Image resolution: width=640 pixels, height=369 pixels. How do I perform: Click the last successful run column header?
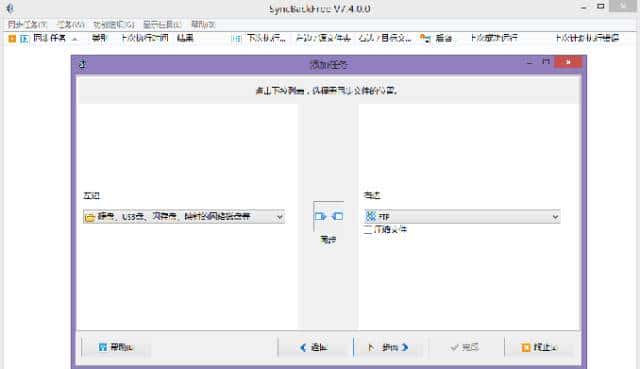(x=494, y=38)
